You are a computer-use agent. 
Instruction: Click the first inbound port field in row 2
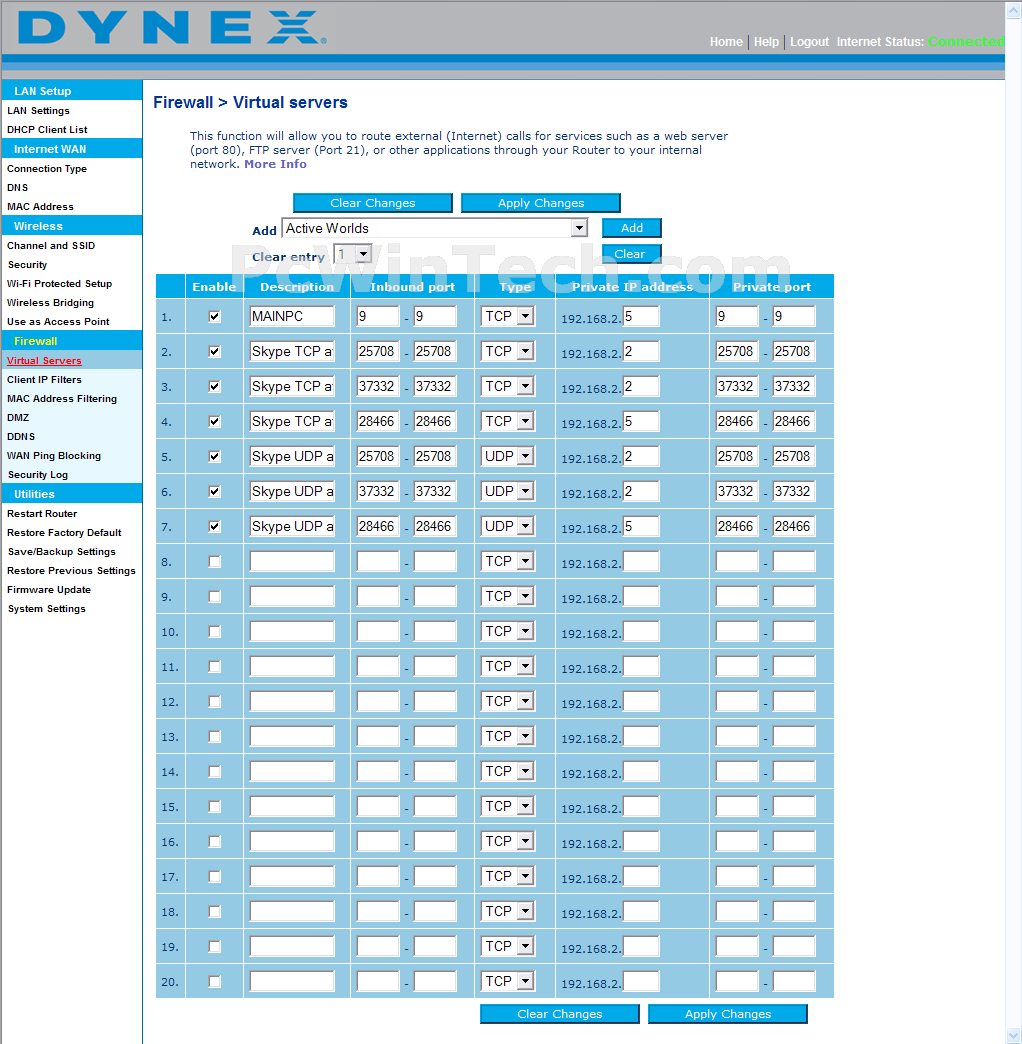[x=378, y=352]
